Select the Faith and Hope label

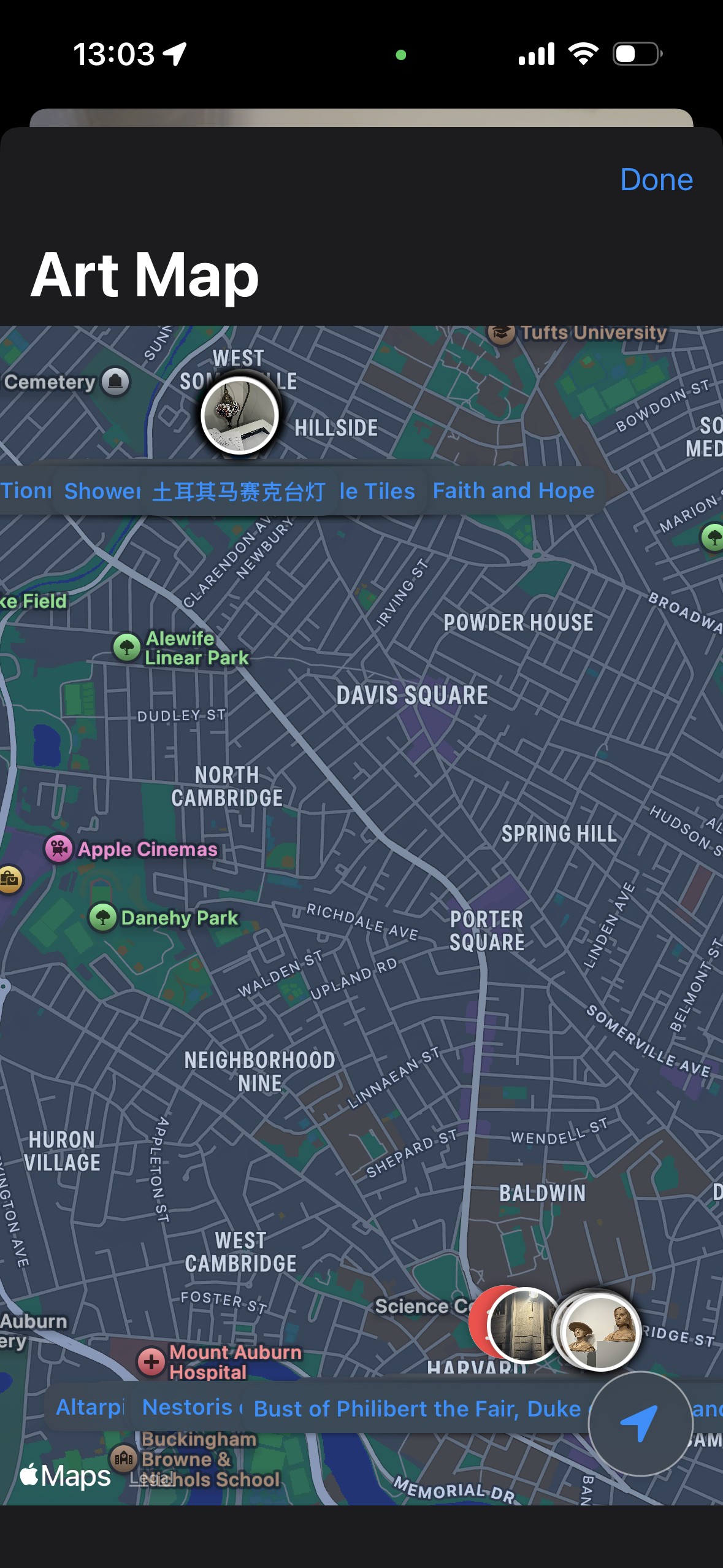pyautogui.click(x=513, y=491)
